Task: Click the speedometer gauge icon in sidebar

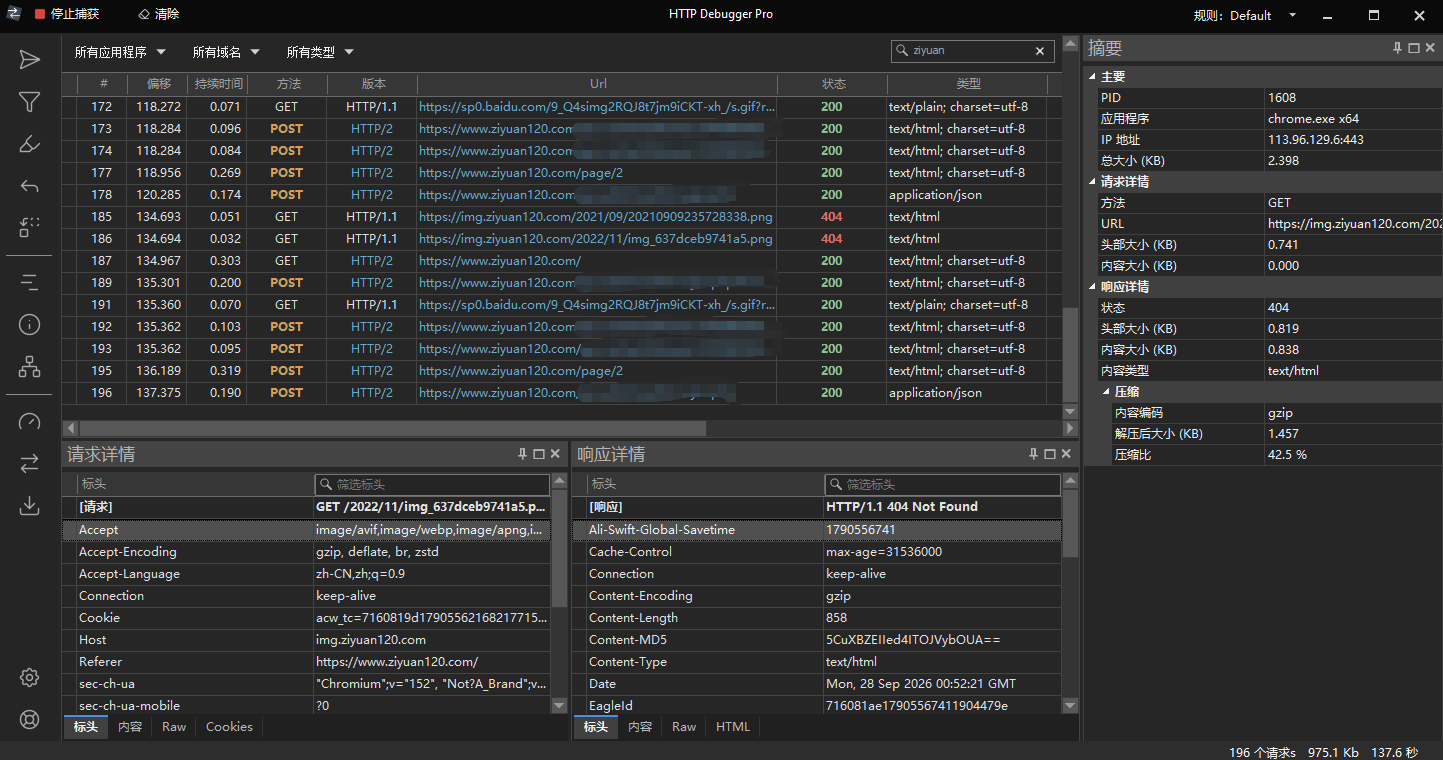Action: (30, 421)
